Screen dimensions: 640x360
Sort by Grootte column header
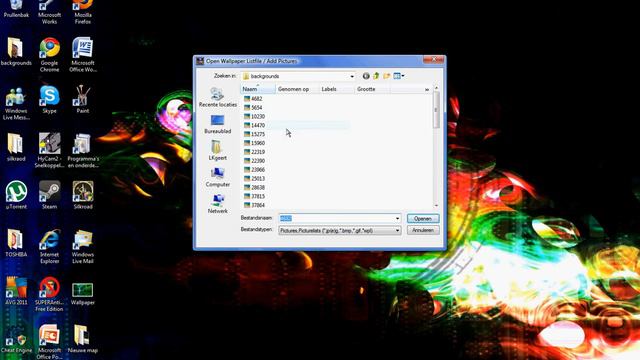tap(372, 89)
